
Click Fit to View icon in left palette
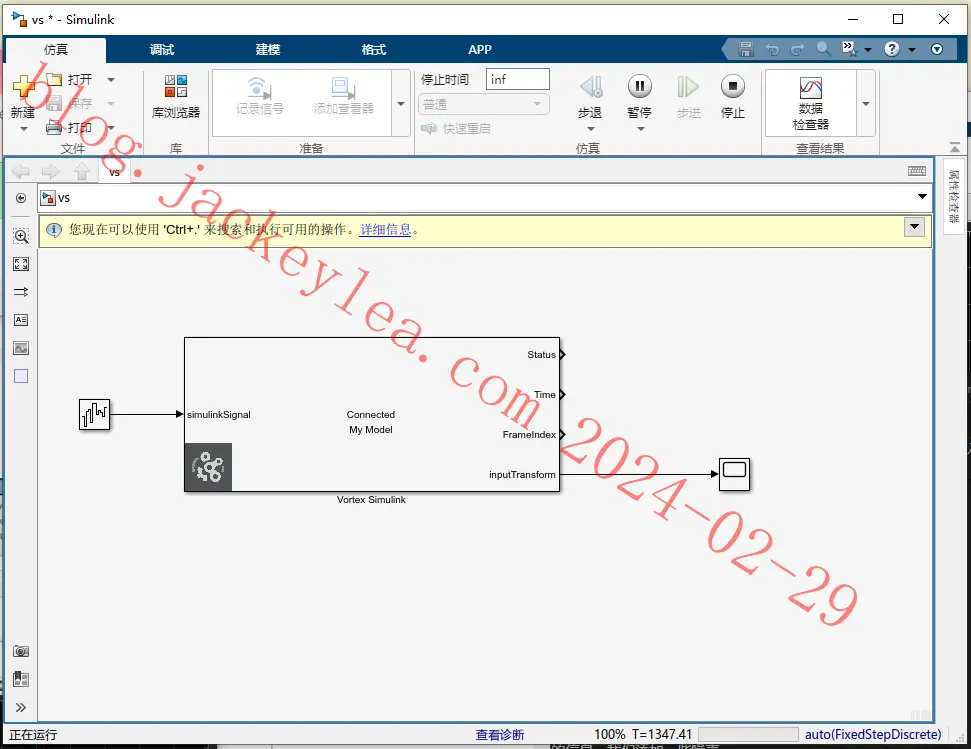pyautogui.click(x=21, y=264)
